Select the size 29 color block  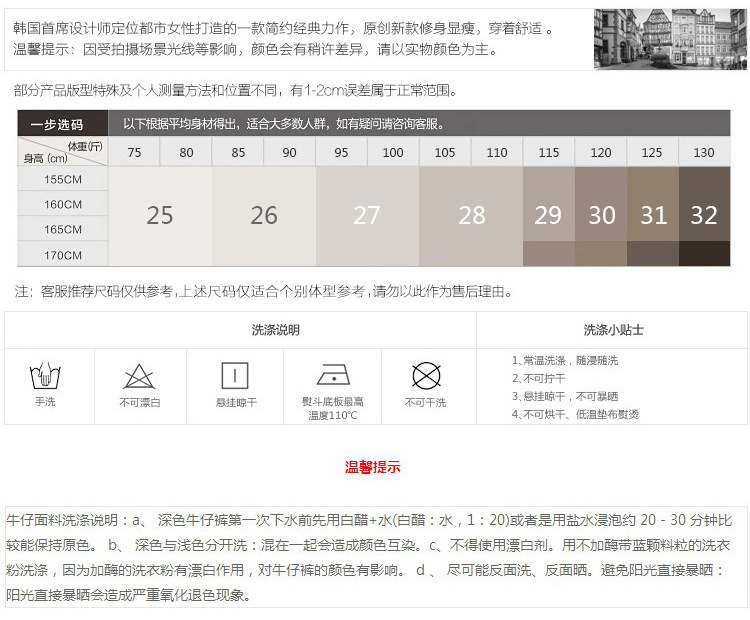click(548, 215)
